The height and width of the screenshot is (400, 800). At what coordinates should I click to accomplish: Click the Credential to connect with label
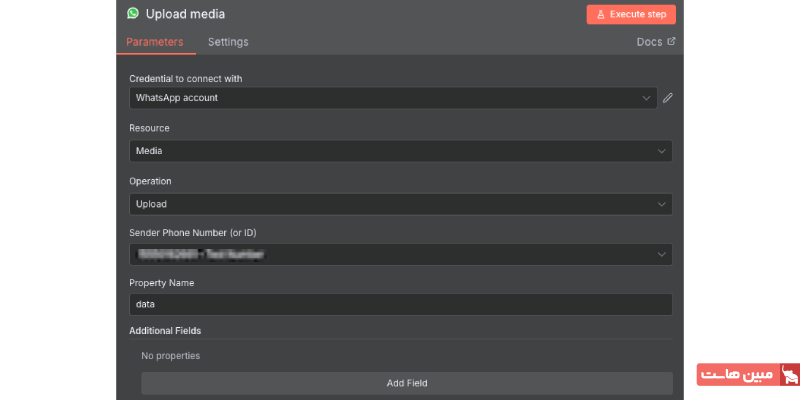(185, 78)
